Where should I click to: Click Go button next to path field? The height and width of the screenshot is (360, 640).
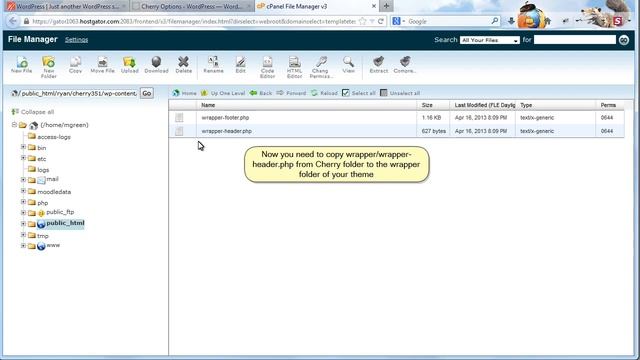(x=147, y=93)
